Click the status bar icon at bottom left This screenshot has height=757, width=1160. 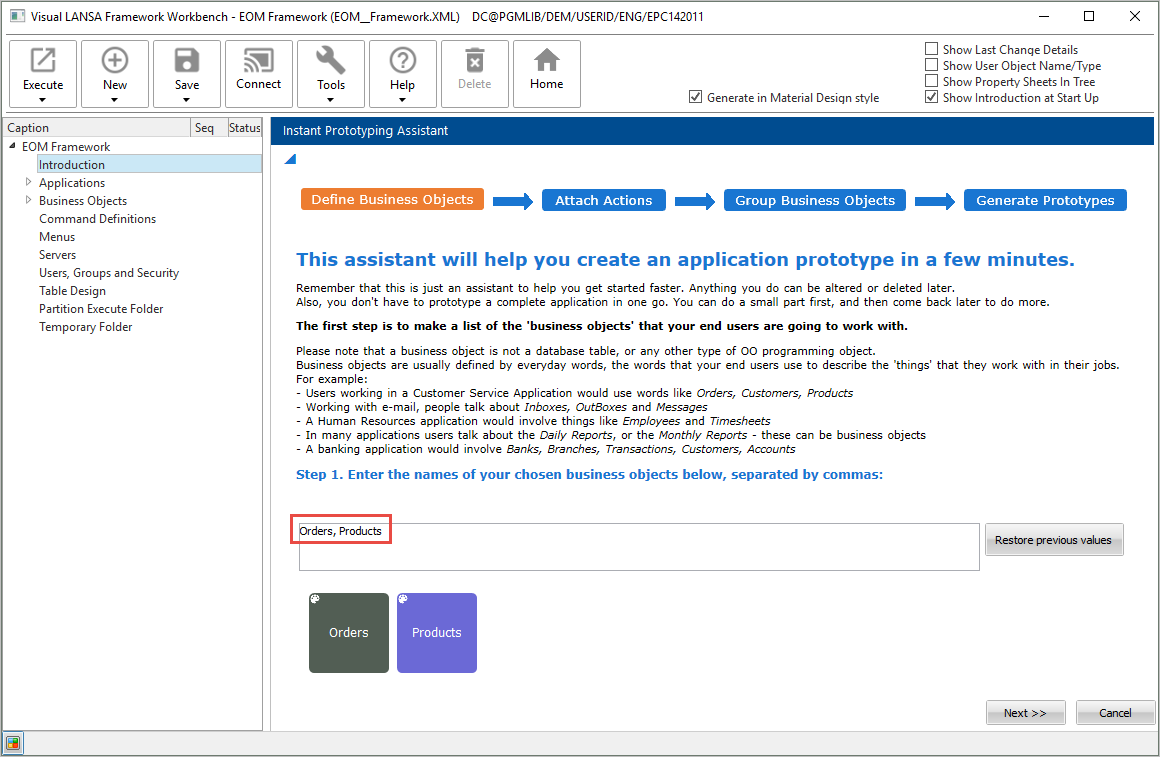[x=13, y=743]
